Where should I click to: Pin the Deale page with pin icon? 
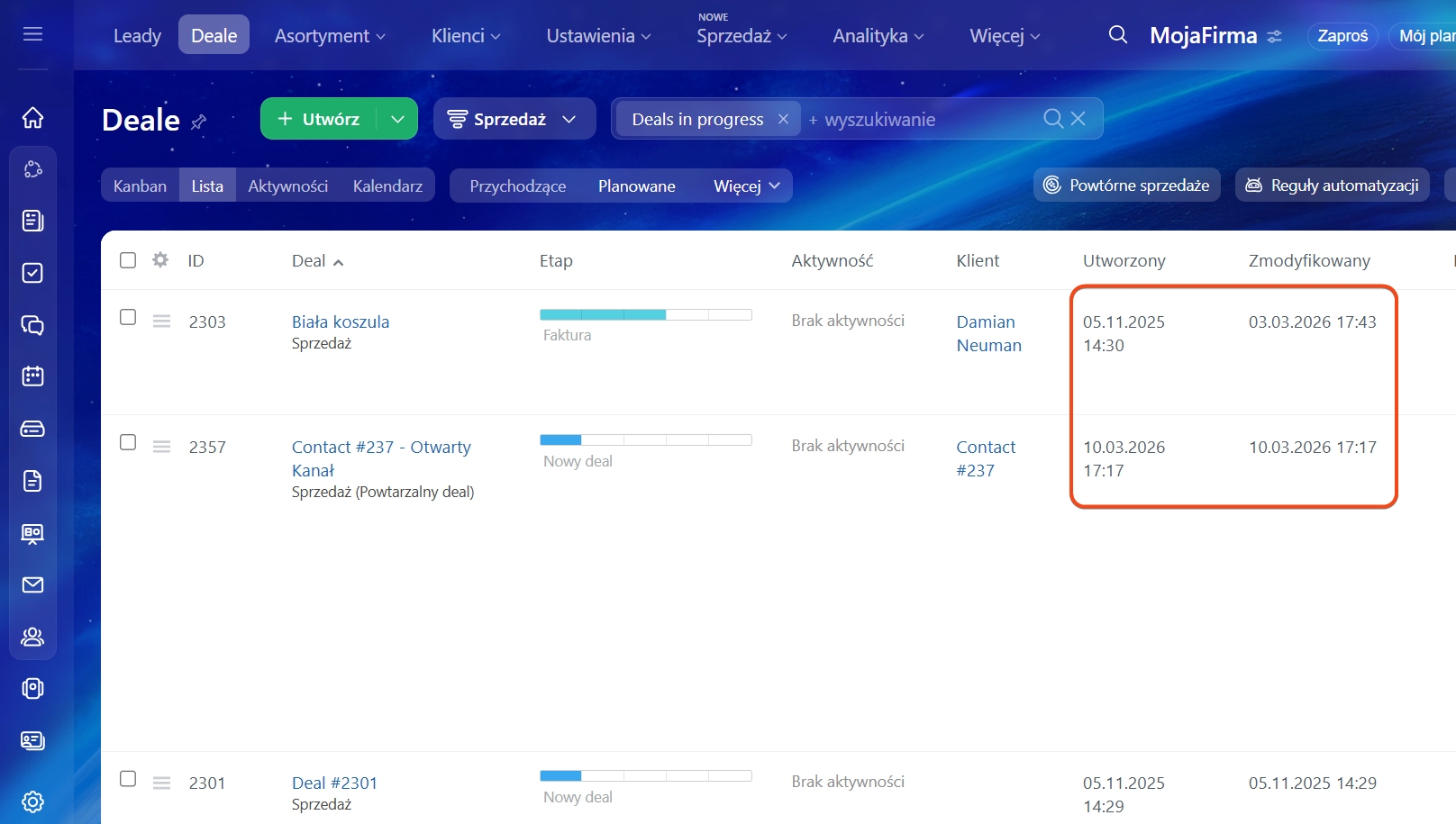point(199,121)
